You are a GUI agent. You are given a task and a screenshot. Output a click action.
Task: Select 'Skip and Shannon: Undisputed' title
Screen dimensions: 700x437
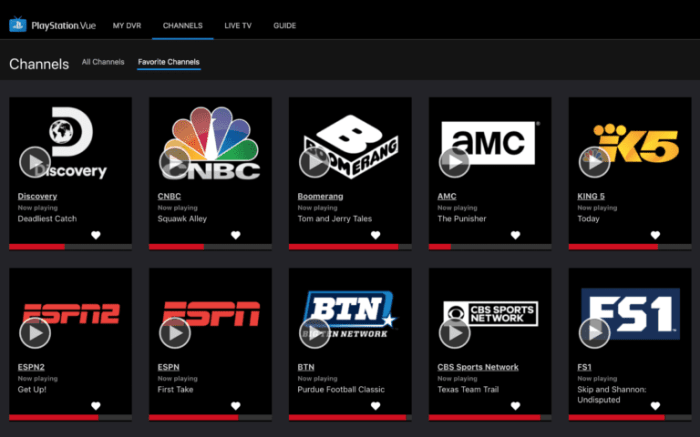tap(612, 395)
